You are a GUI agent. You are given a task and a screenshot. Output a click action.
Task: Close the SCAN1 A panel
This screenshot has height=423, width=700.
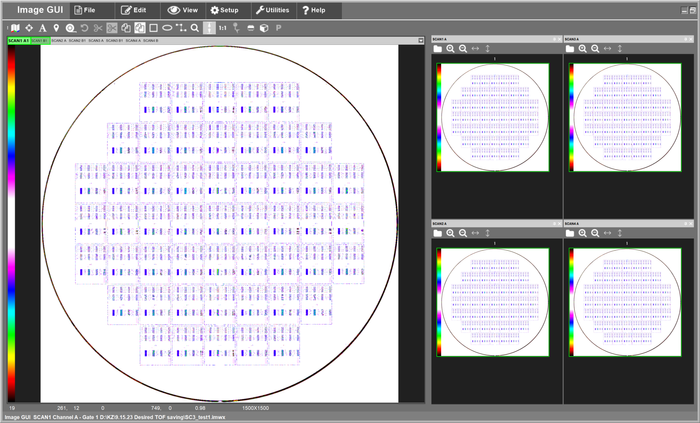tap(560, 39)
